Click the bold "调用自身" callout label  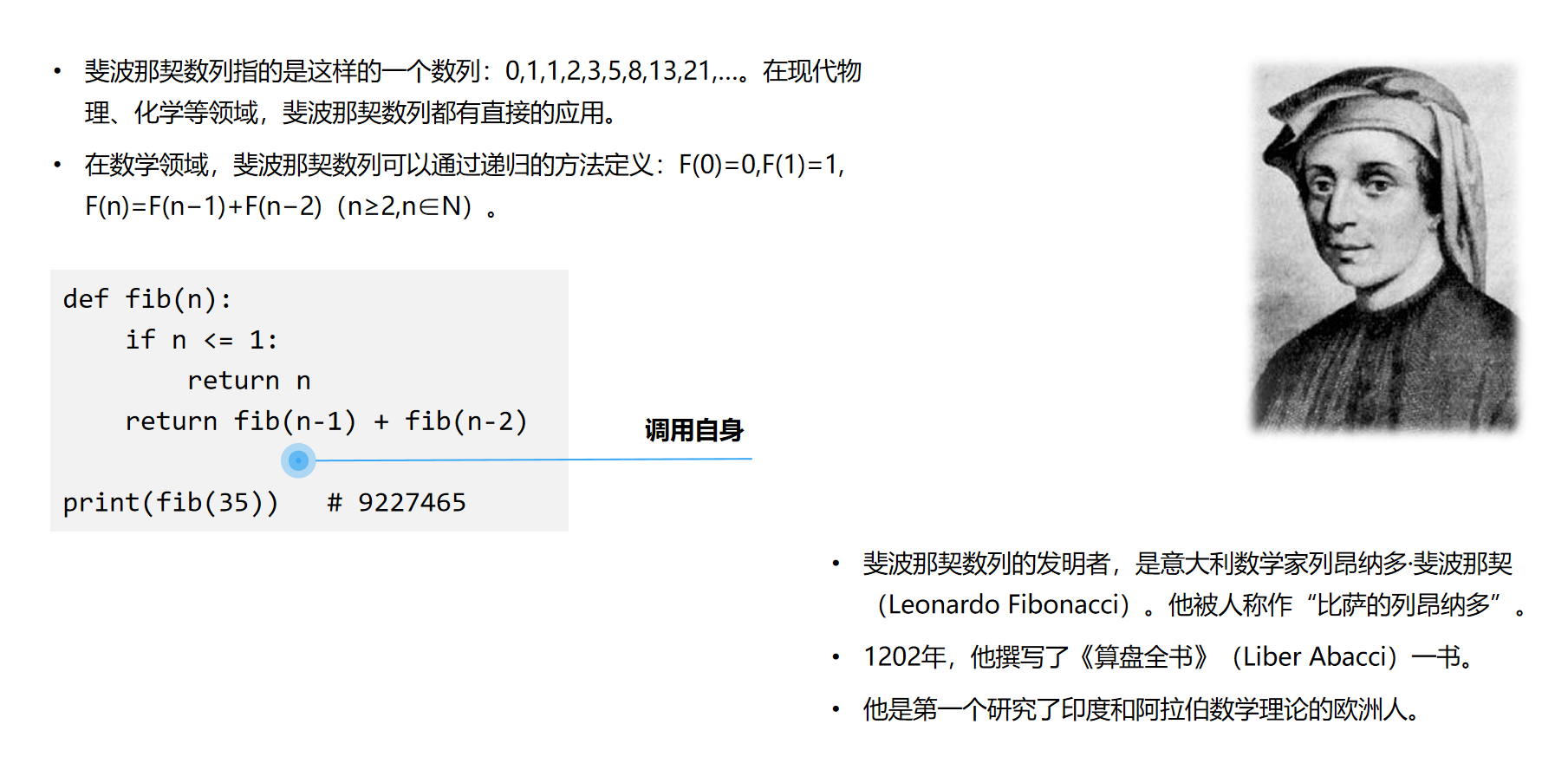pos(693,430)
